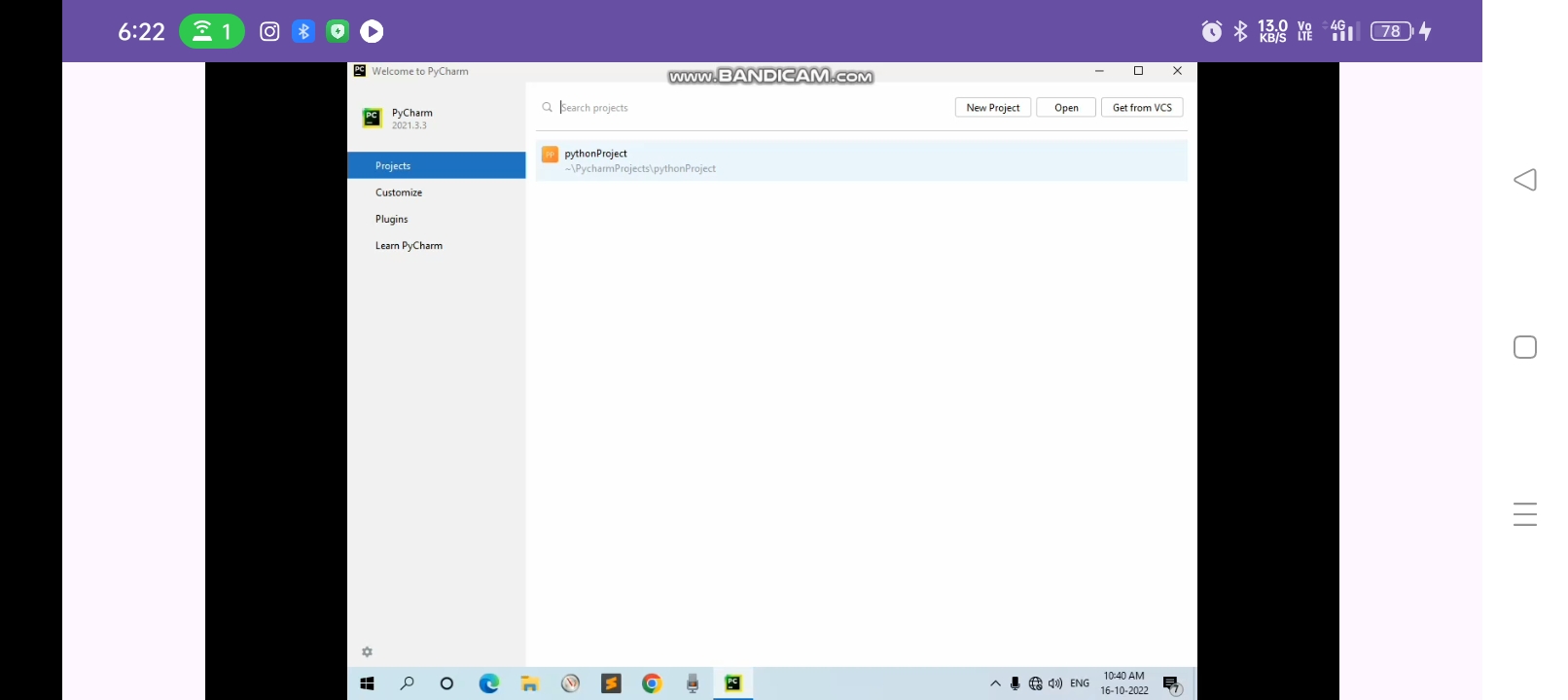Open network settings from tray globe icon

pos(1035,683)
